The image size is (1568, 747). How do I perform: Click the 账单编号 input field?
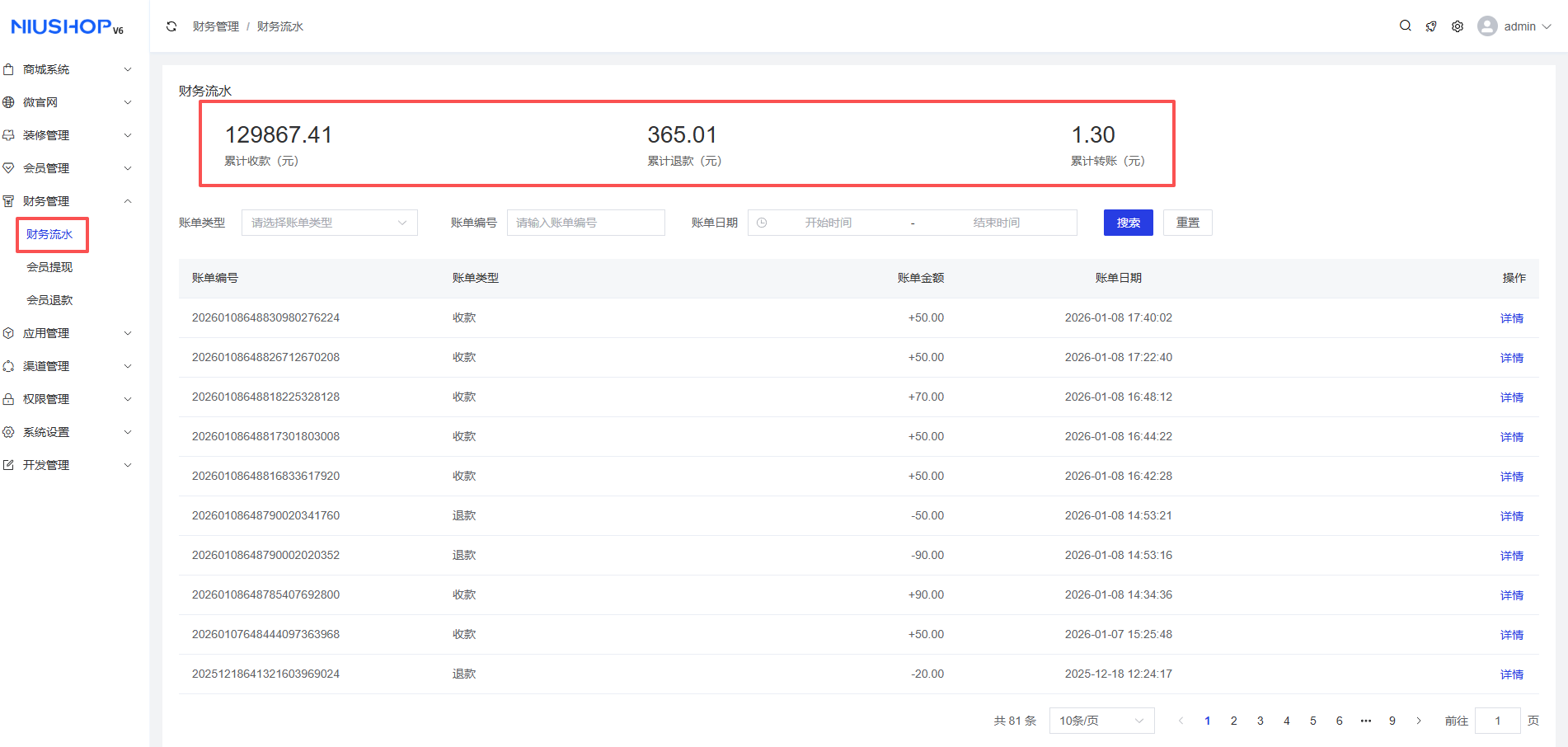coord(585,223)
